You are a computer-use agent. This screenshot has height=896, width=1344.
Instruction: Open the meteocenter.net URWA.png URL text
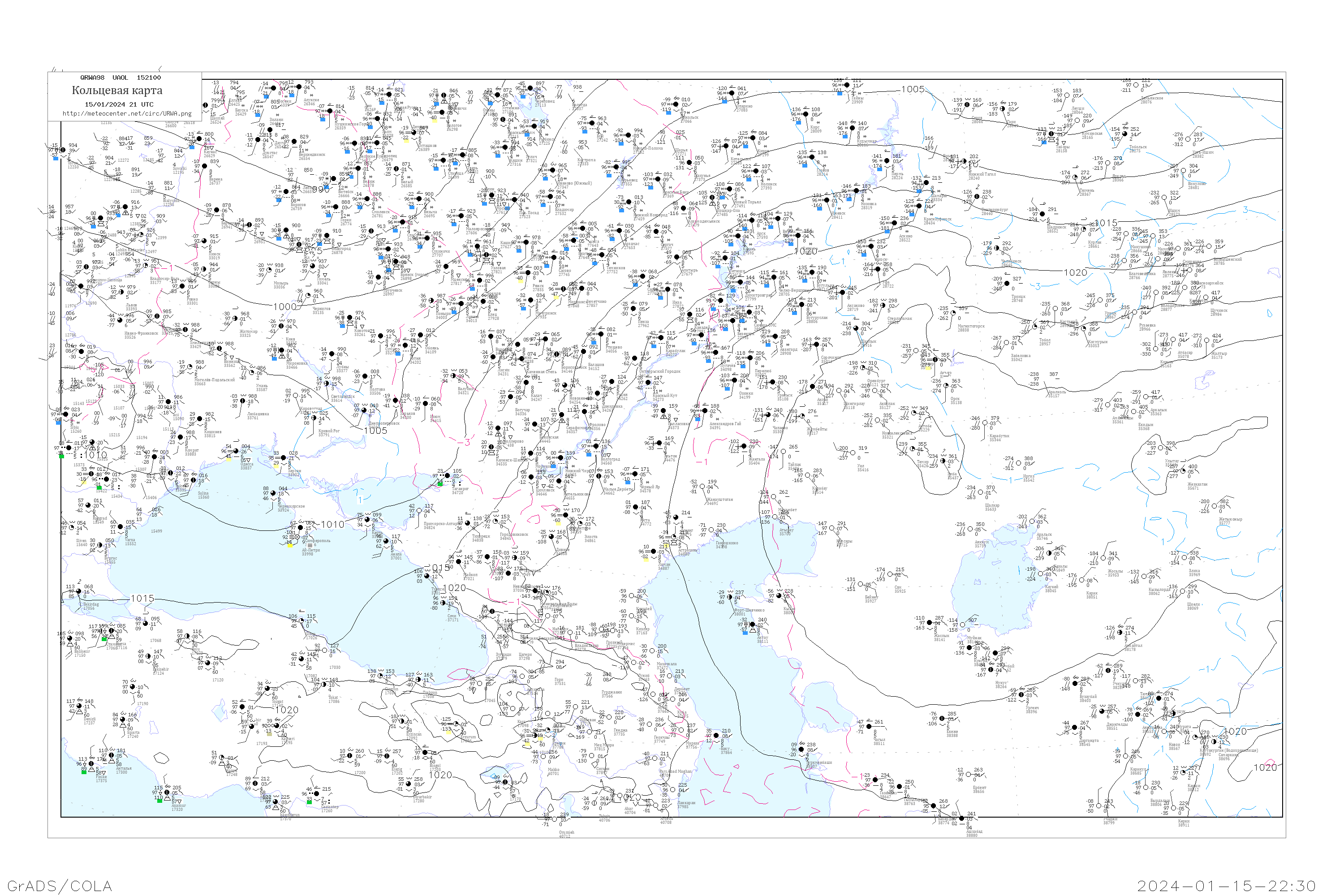coord(127,113)
